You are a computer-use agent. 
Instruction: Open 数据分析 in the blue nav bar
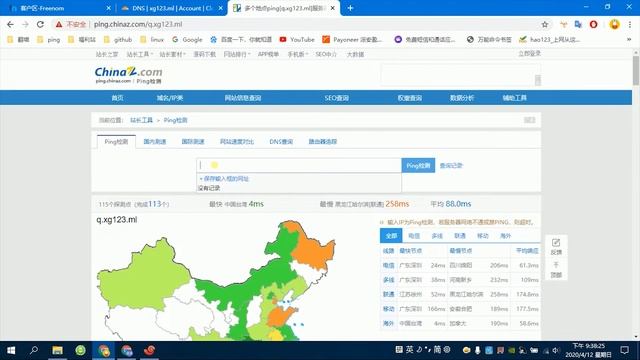point(462,98)
